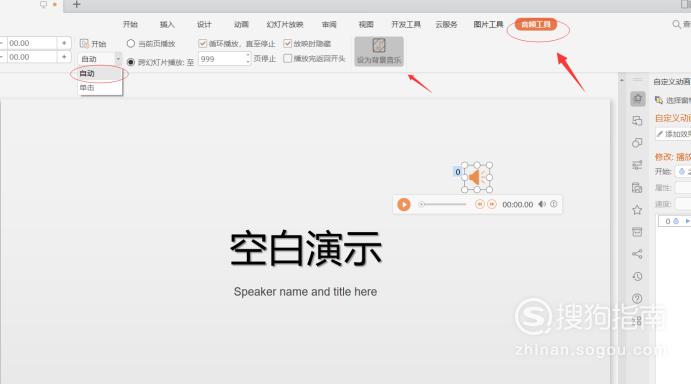Open the star favorites sidebar icon

click(637, 210)
